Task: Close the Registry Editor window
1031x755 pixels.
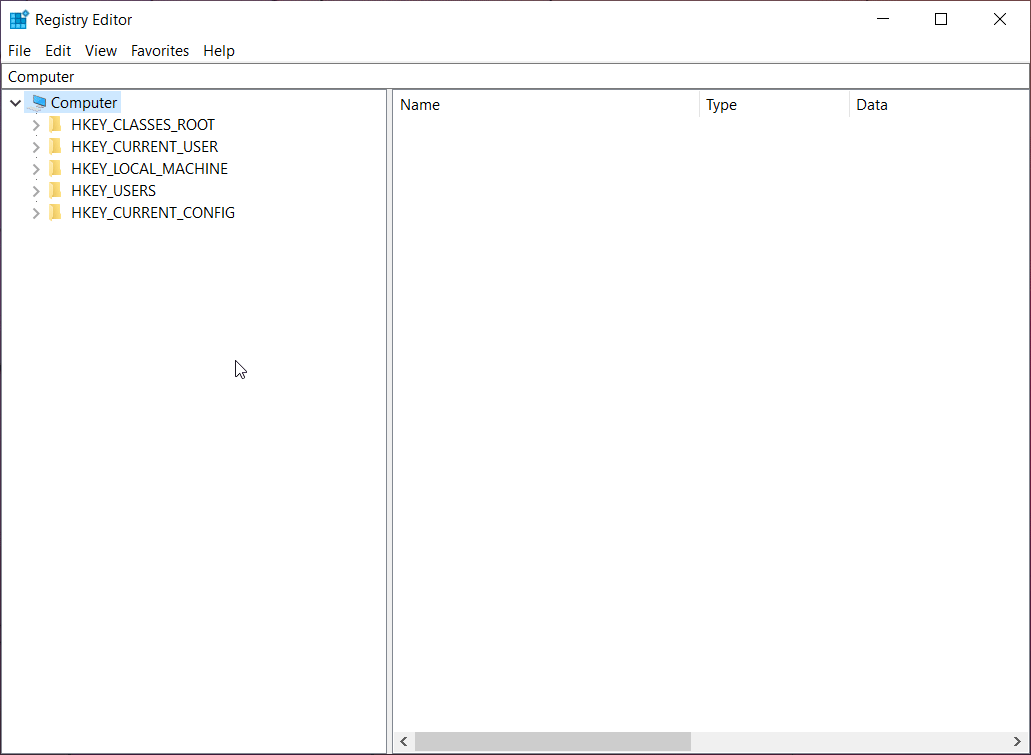Action: pyautogui.click(x=999, y=19)
